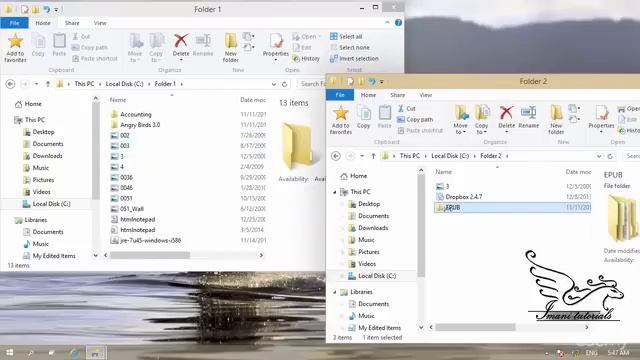Click New folder in Folder 2 ribbon
Viewport: 640px width, 360px height.
point(556,120)
